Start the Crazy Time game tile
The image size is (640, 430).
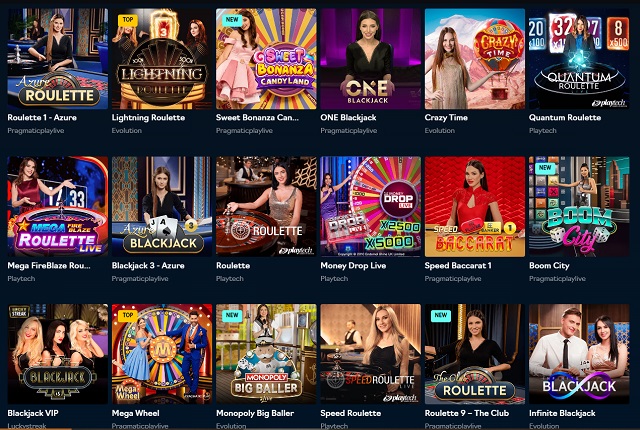475,59
